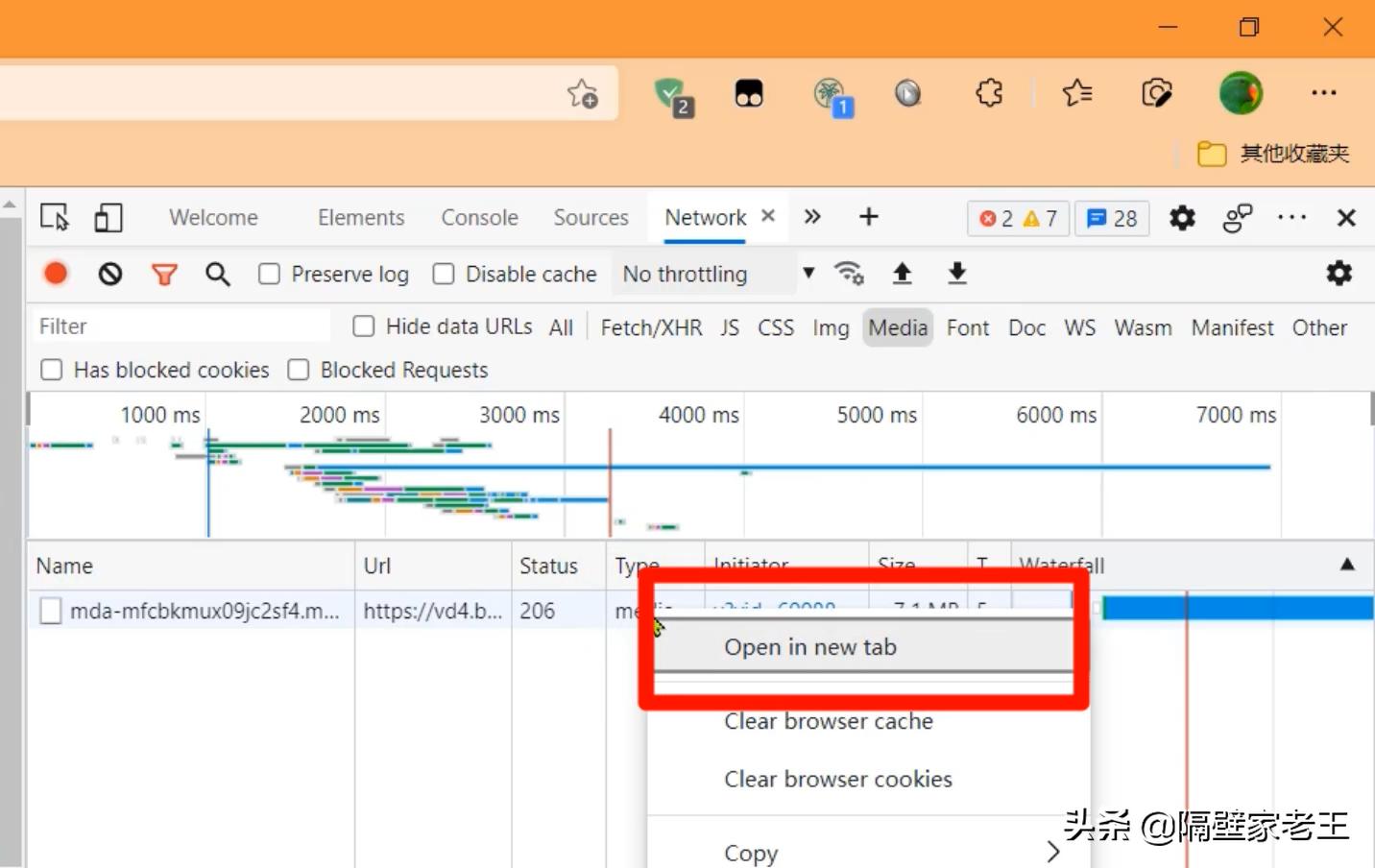Choose Clear browser cookies
The width and height of the screenshot is (1375, 868).
[x=837, y=779]
